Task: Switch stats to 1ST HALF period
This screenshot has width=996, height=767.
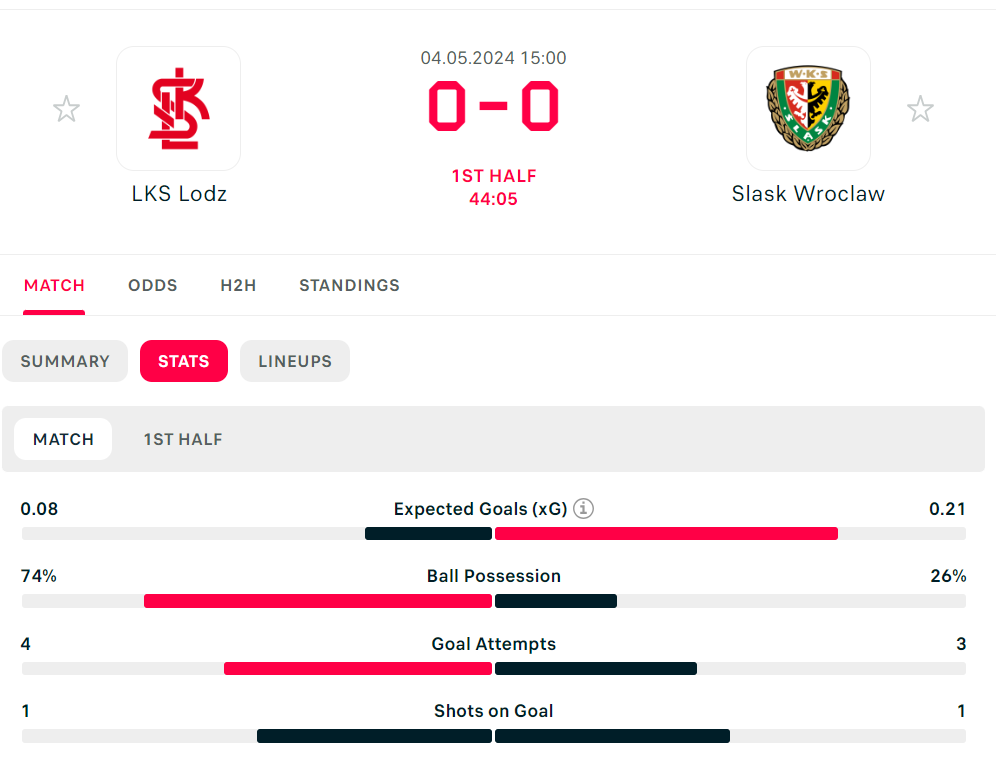Action: pos(183,439)
